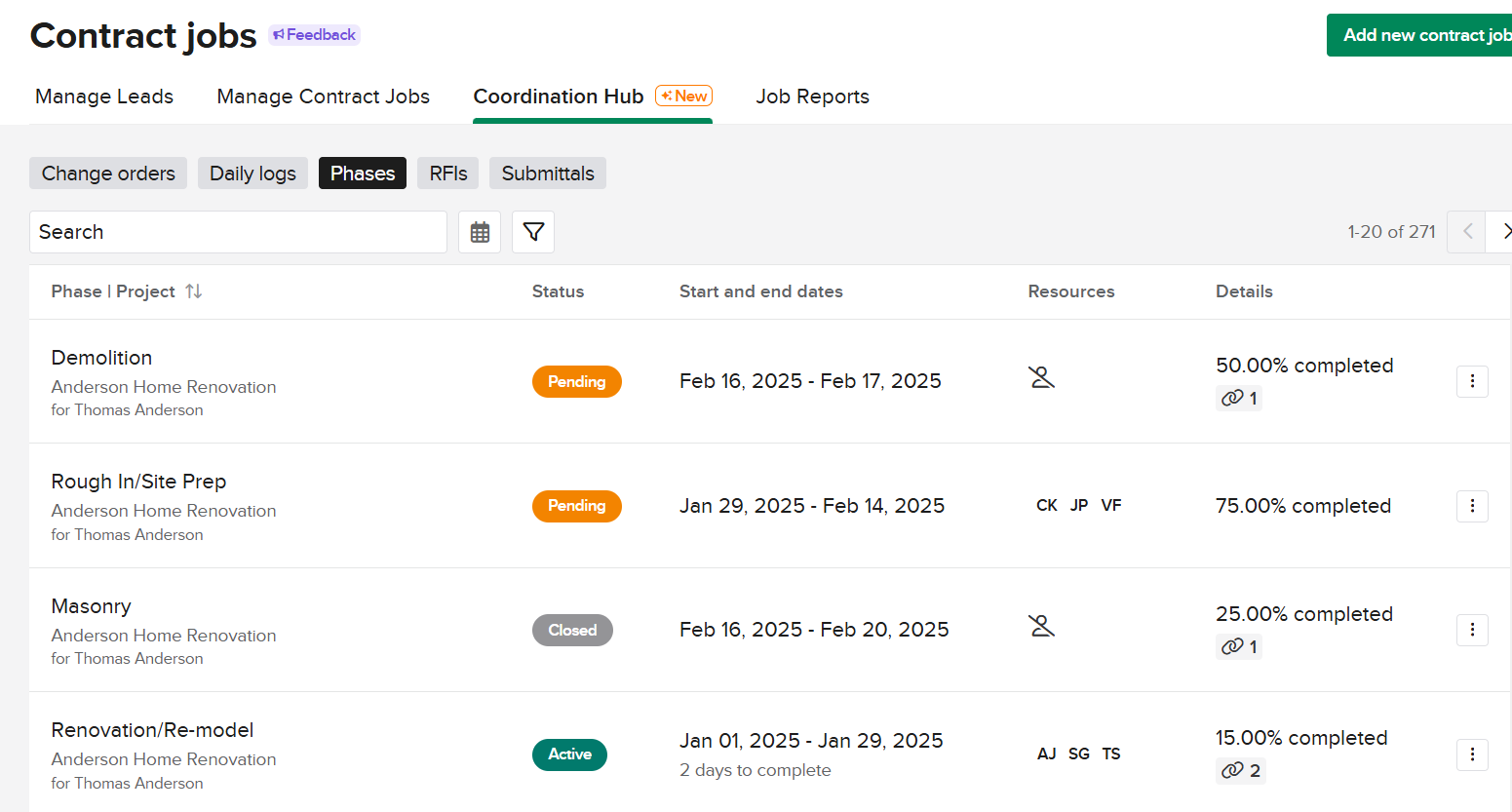
Task: Select the Coordination Hub tab
Action: [x=559, y=97]
